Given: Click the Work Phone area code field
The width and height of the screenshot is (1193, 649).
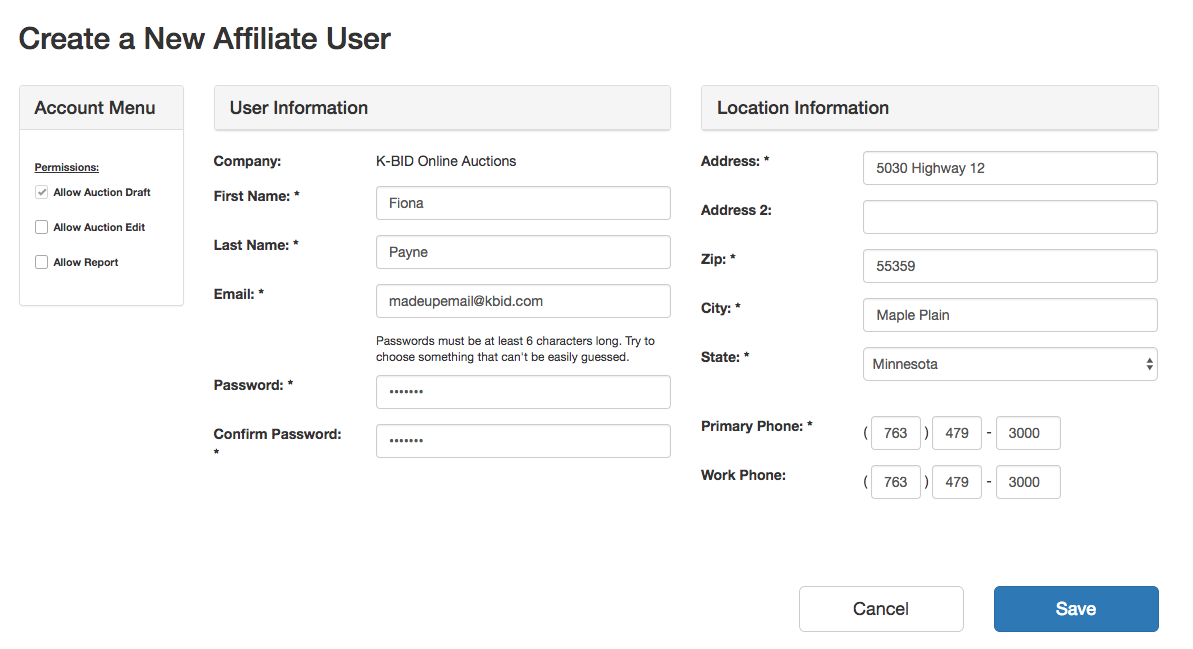Looking at the screenshot, I should coord(896,482).
